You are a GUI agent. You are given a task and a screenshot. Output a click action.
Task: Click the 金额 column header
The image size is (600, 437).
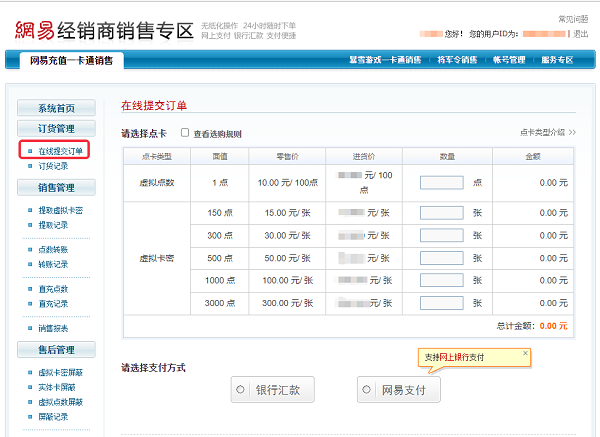533,156
